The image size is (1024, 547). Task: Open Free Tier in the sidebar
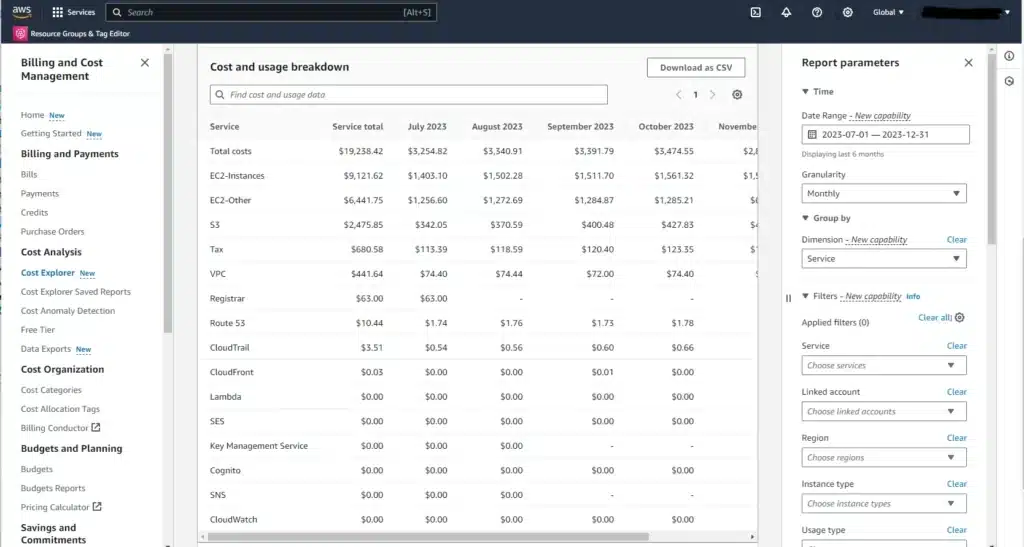click(x=38, y=330)
